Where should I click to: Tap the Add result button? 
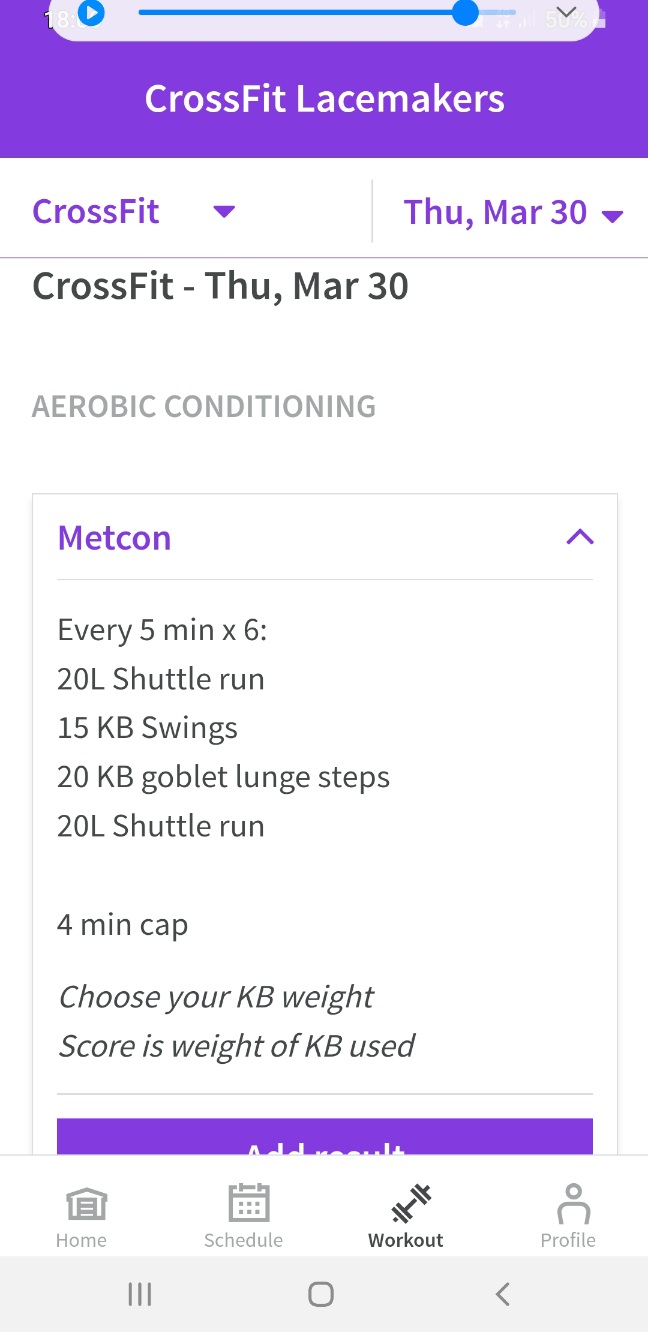pos(325,1137)
